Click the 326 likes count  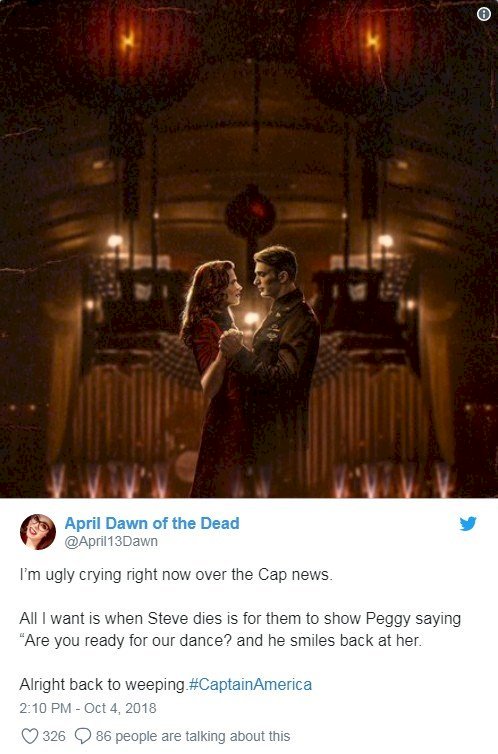tap(54, 736)
